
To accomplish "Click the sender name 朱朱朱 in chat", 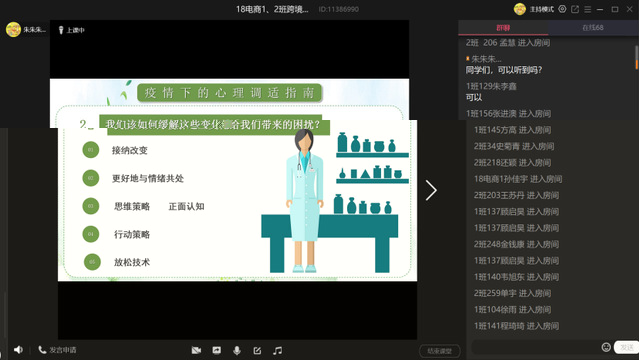I will click(486, 59).
